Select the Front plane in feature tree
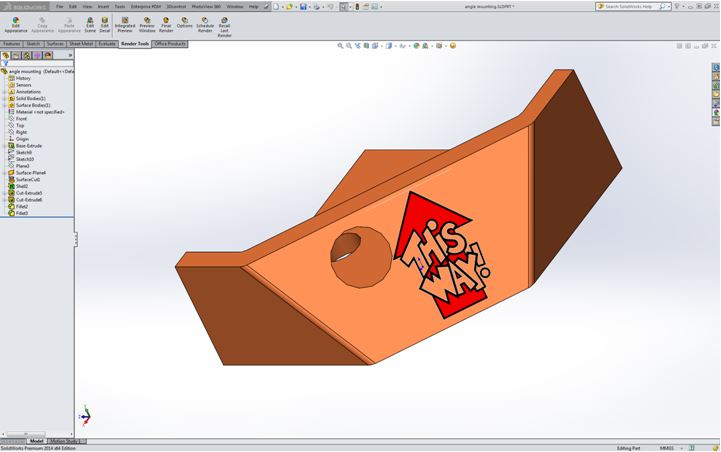 (21, 118)
